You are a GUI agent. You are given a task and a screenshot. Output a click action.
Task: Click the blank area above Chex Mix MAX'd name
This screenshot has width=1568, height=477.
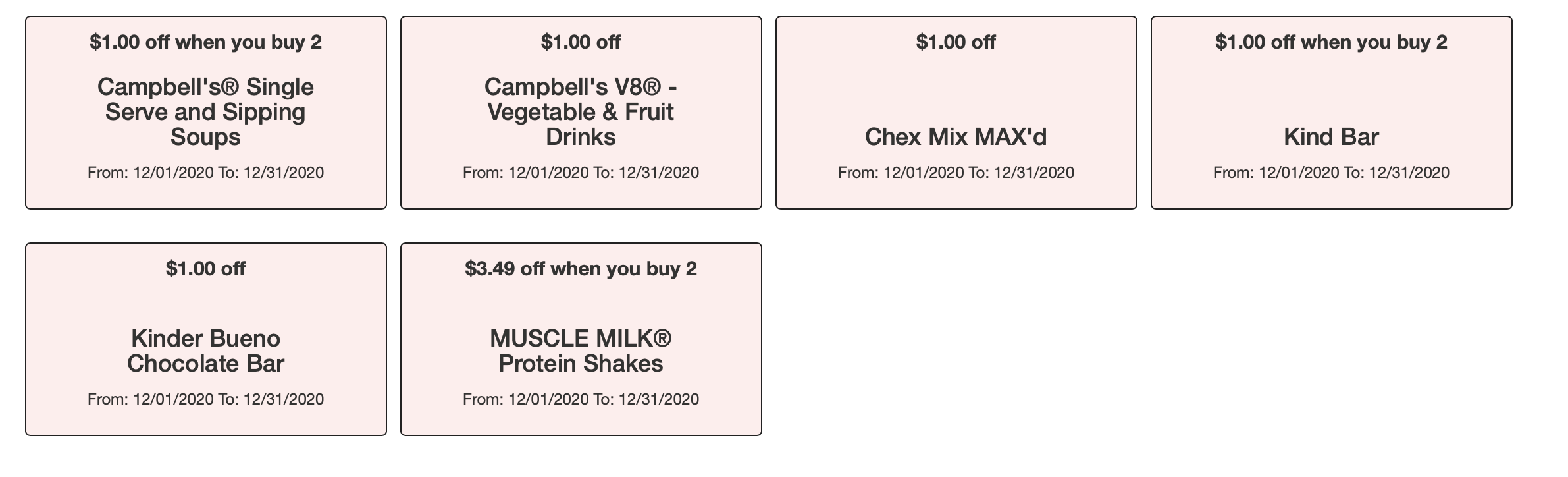[x=956, y=89]
